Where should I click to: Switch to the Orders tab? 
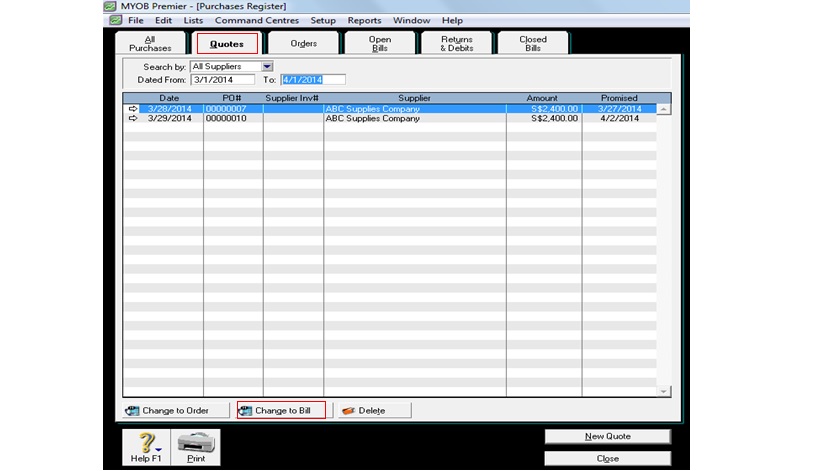(303, 43)
